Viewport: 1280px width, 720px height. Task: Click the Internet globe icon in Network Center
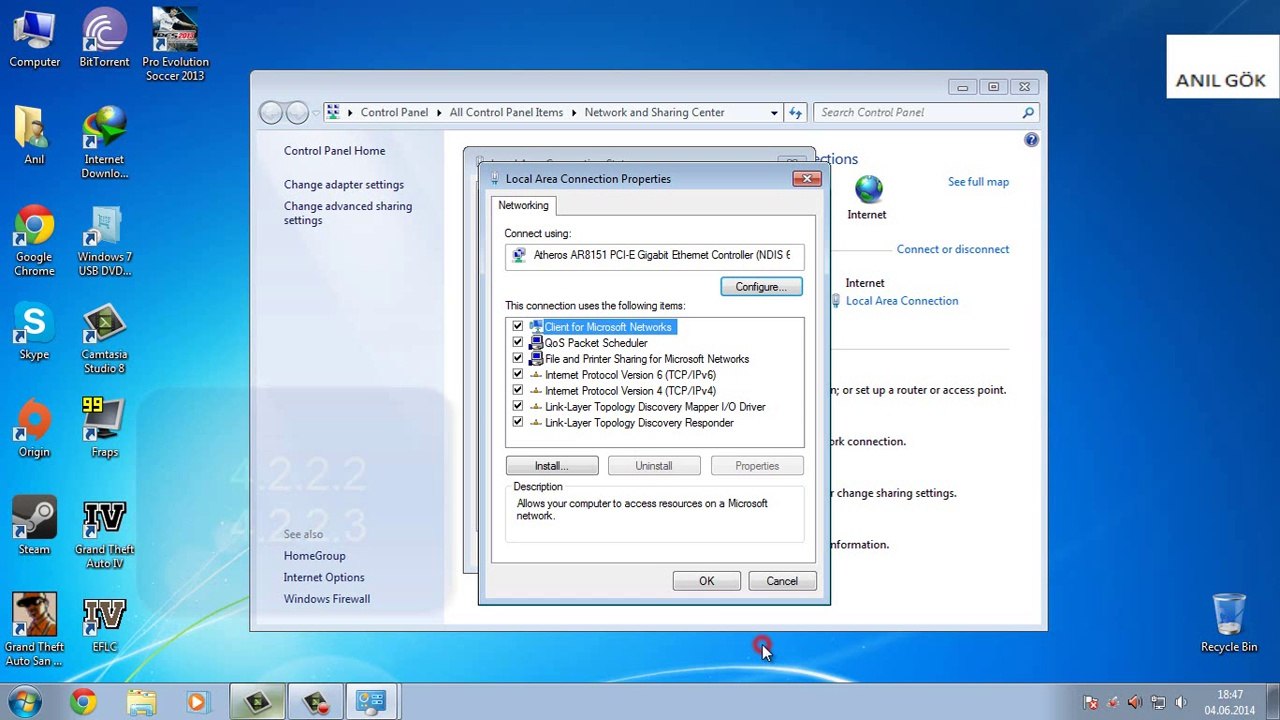pyautogui.click(x=868, y=188)
